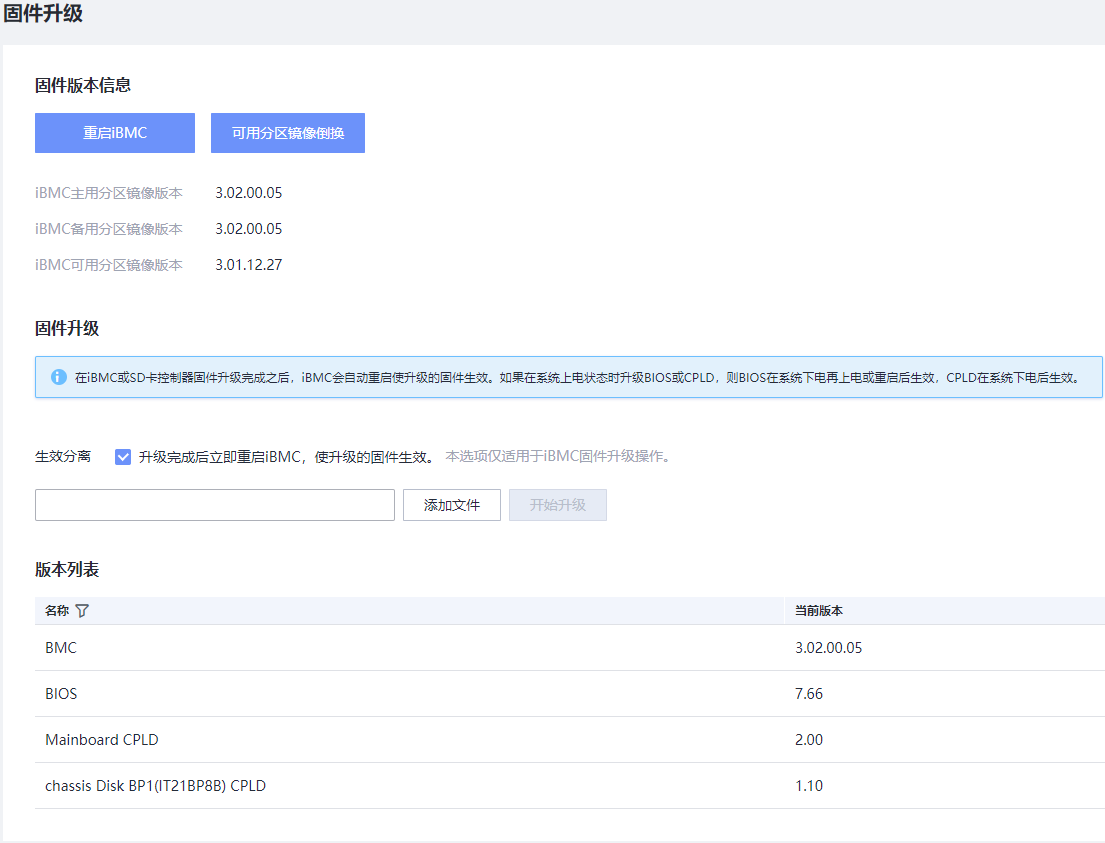This screenshot has width=1105, height=843.
Task: Click the 名称 column header text
Action: coord(57,610)
